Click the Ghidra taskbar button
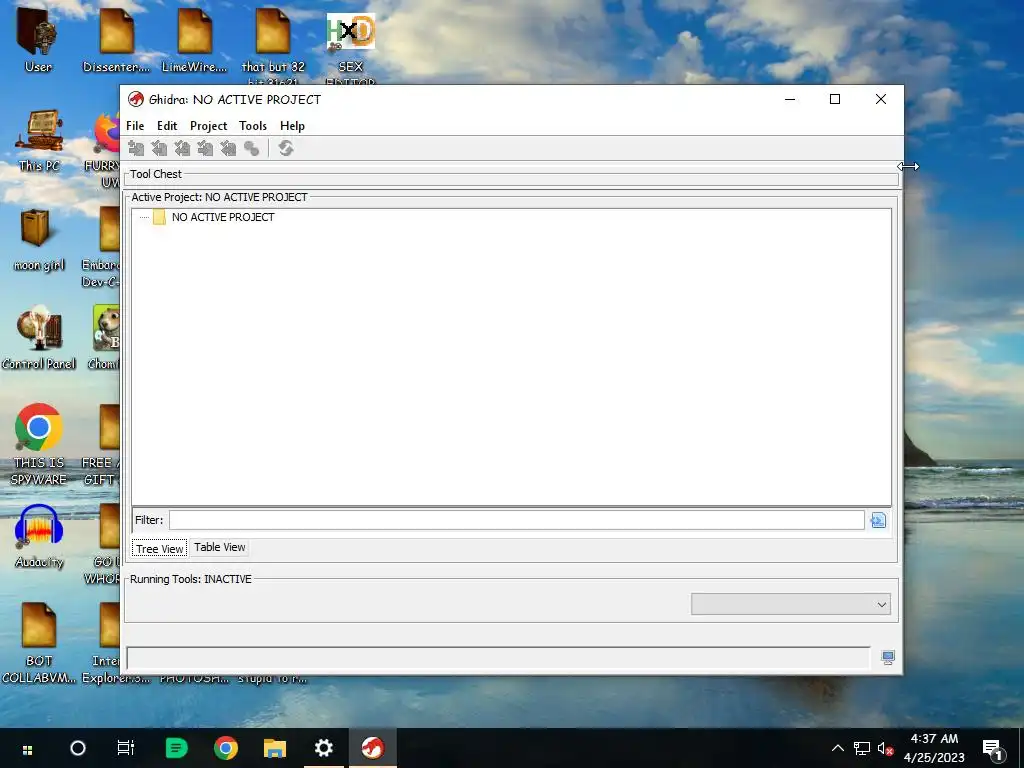 [373, 748]
